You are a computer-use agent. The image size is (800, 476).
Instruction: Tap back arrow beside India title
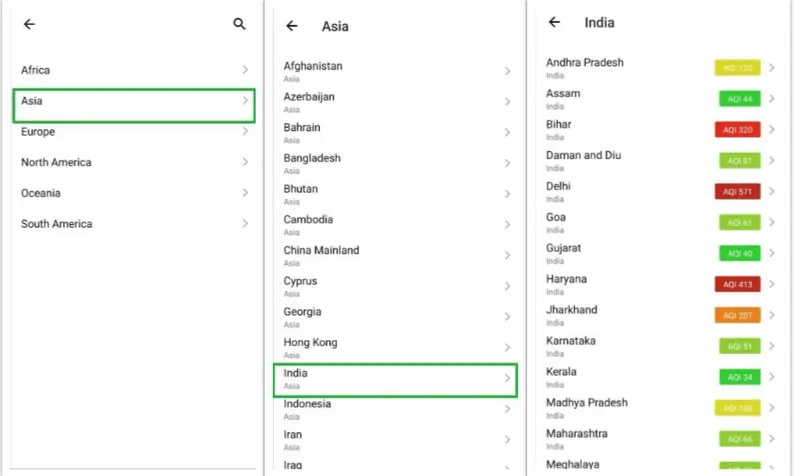click(554, 22)
